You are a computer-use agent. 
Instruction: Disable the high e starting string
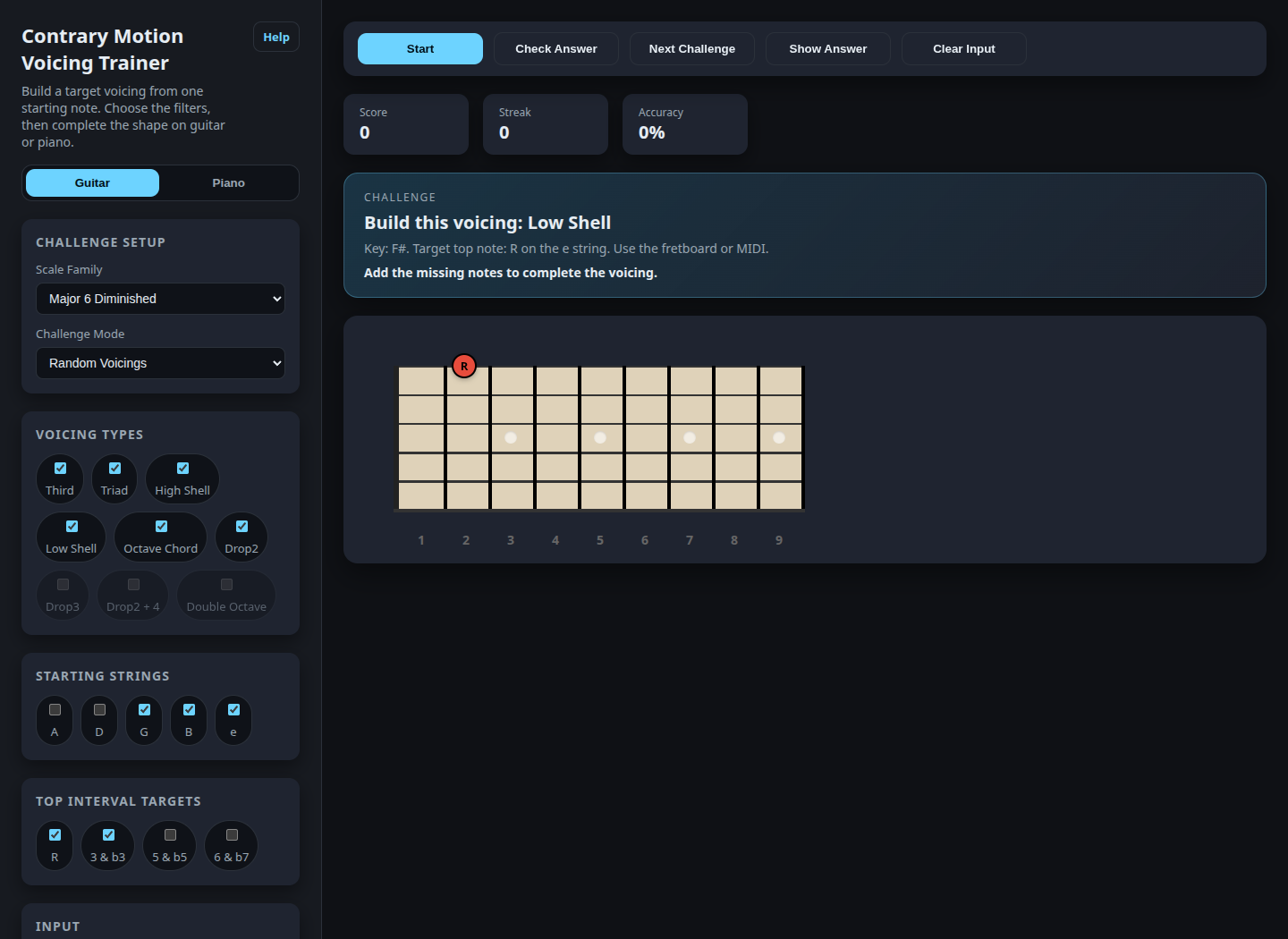pyautogui.click(x=233, y=709)
